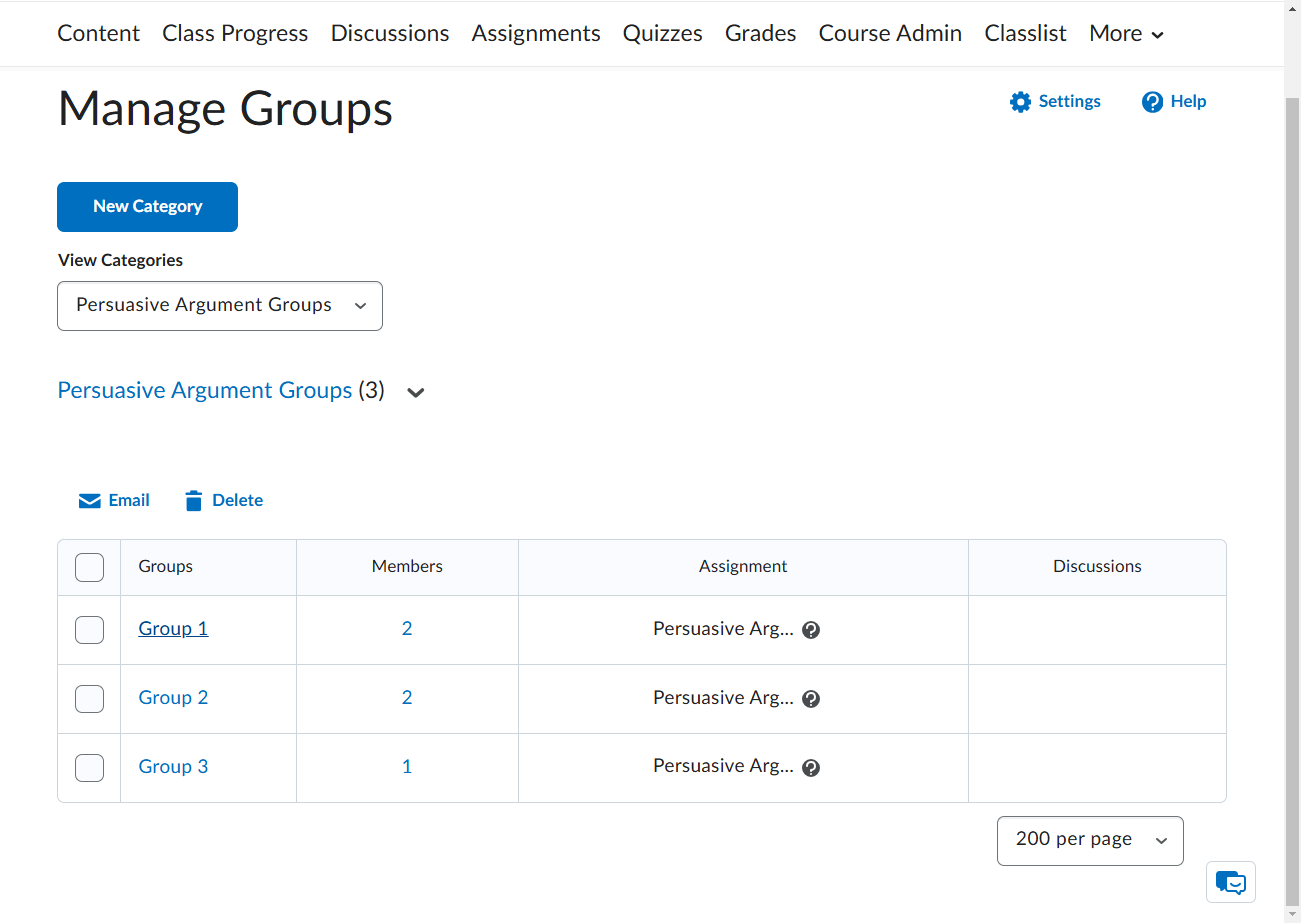Check the box for Group 2
The height and width of the screenshot is (923, 1301).
[90, 699]
